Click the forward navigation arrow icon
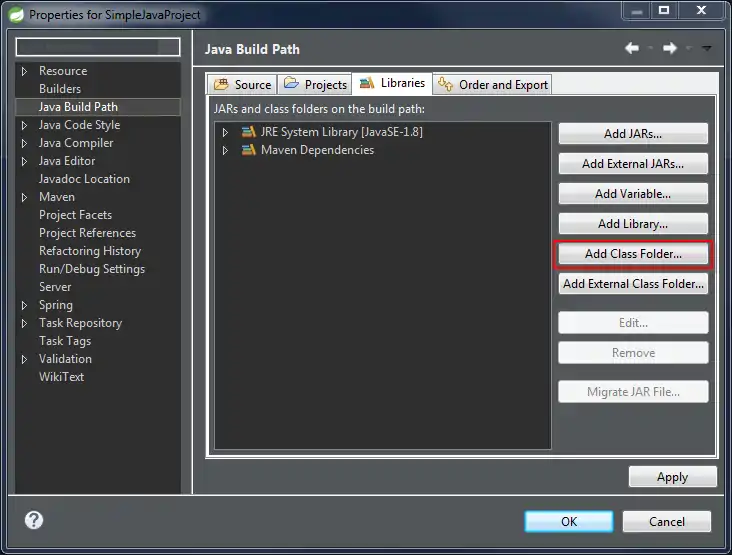 pos(669,48)
